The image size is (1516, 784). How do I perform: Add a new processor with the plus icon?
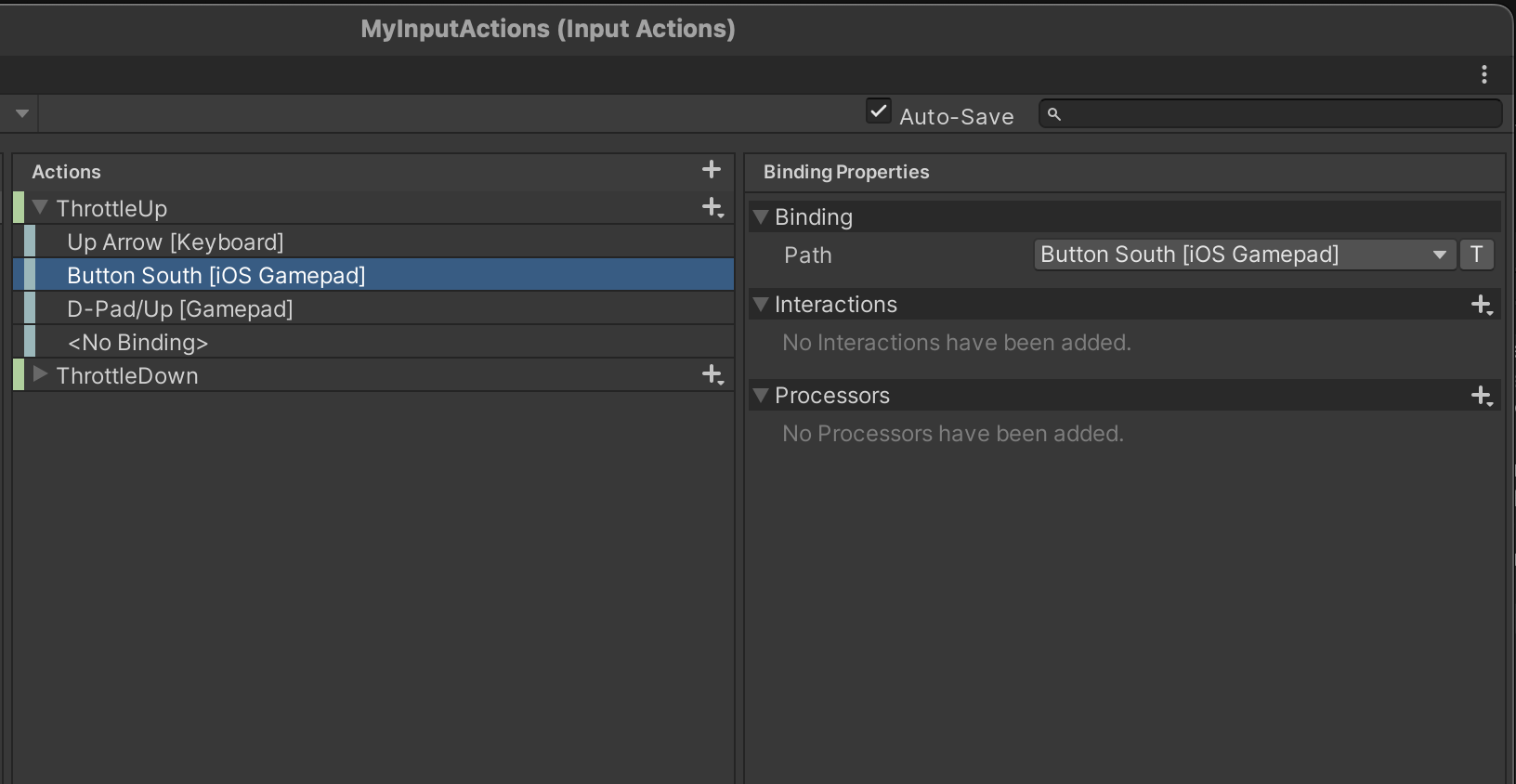(x=1482, y=396)
